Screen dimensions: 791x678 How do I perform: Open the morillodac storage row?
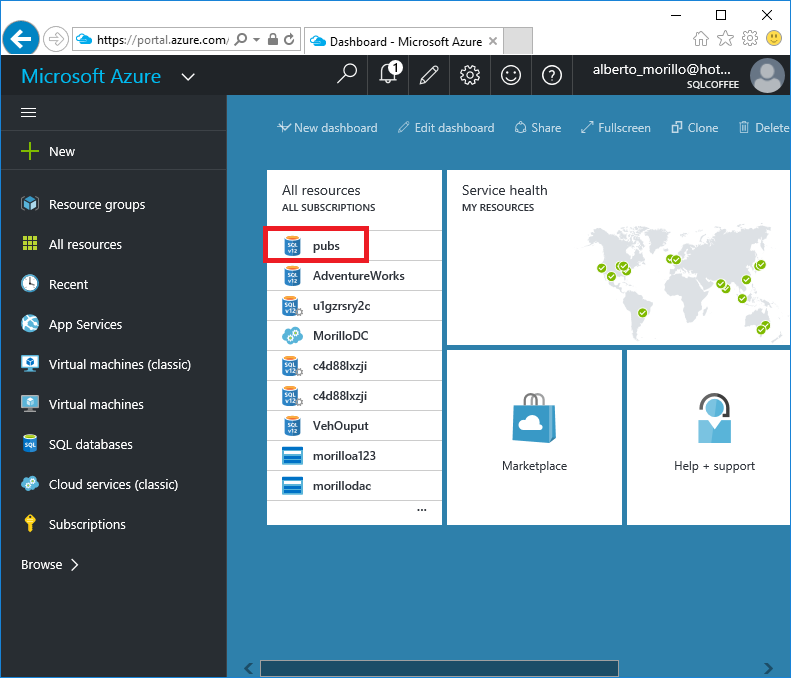(x=354, y=486)
